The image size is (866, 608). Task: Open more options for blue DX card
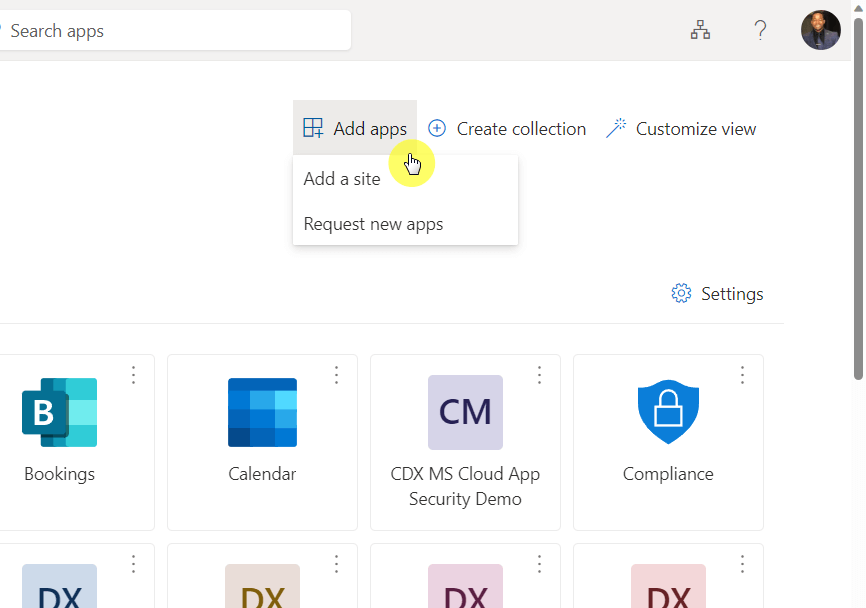coord(133,564)
